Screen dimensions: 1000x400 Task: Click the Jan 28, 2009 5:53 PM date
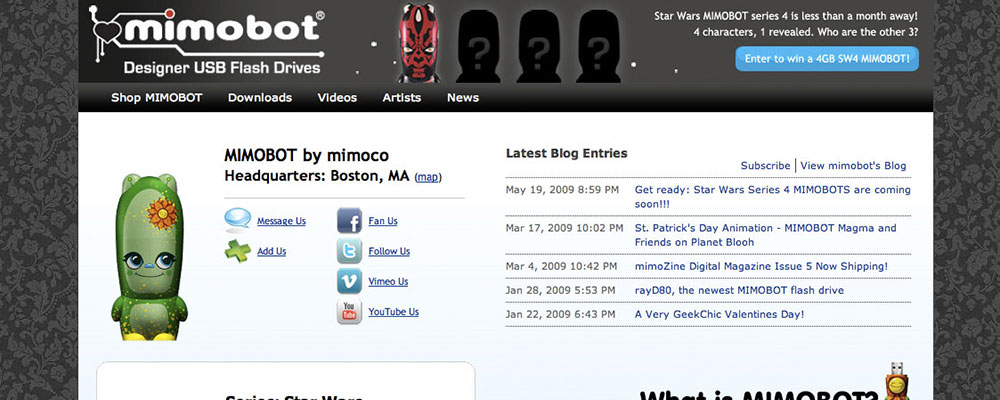[x=561, y=290]
